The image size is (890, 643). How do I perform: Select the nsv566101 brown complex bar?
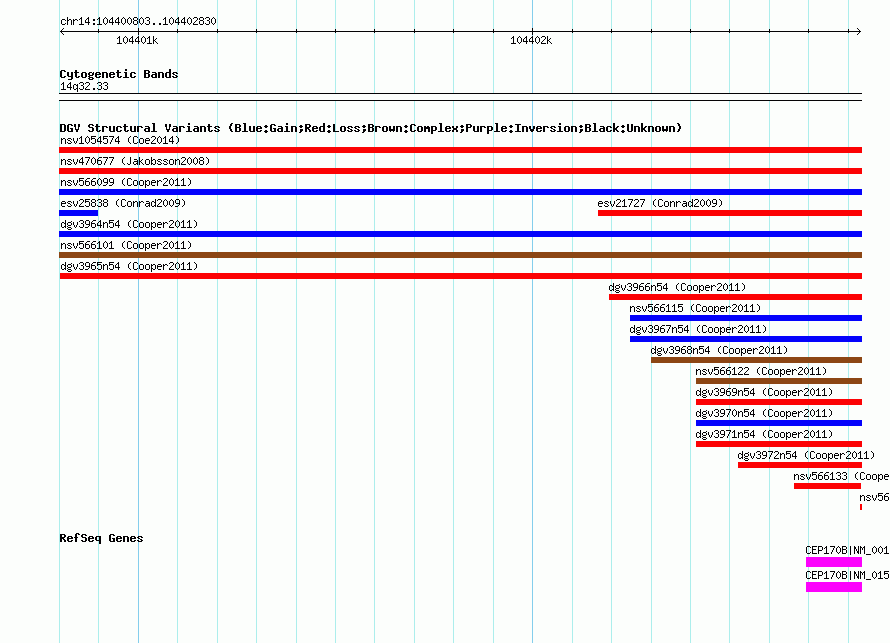click(x=460, y=255)
